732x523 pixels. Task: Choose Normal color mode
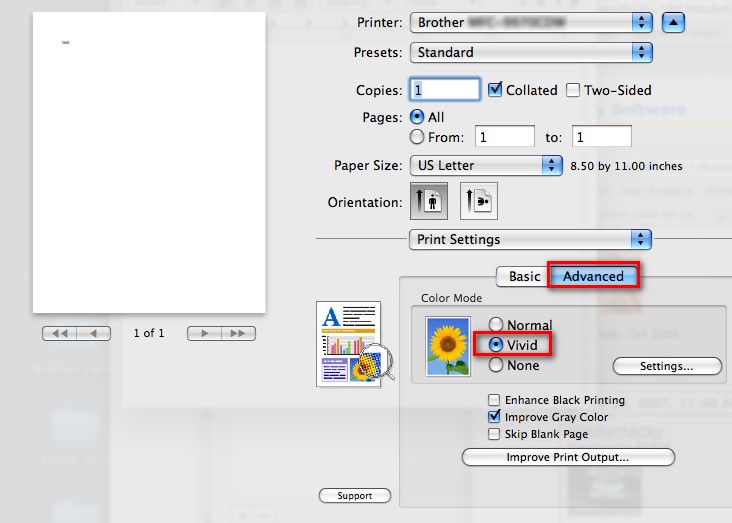click(x=497, y=325)
